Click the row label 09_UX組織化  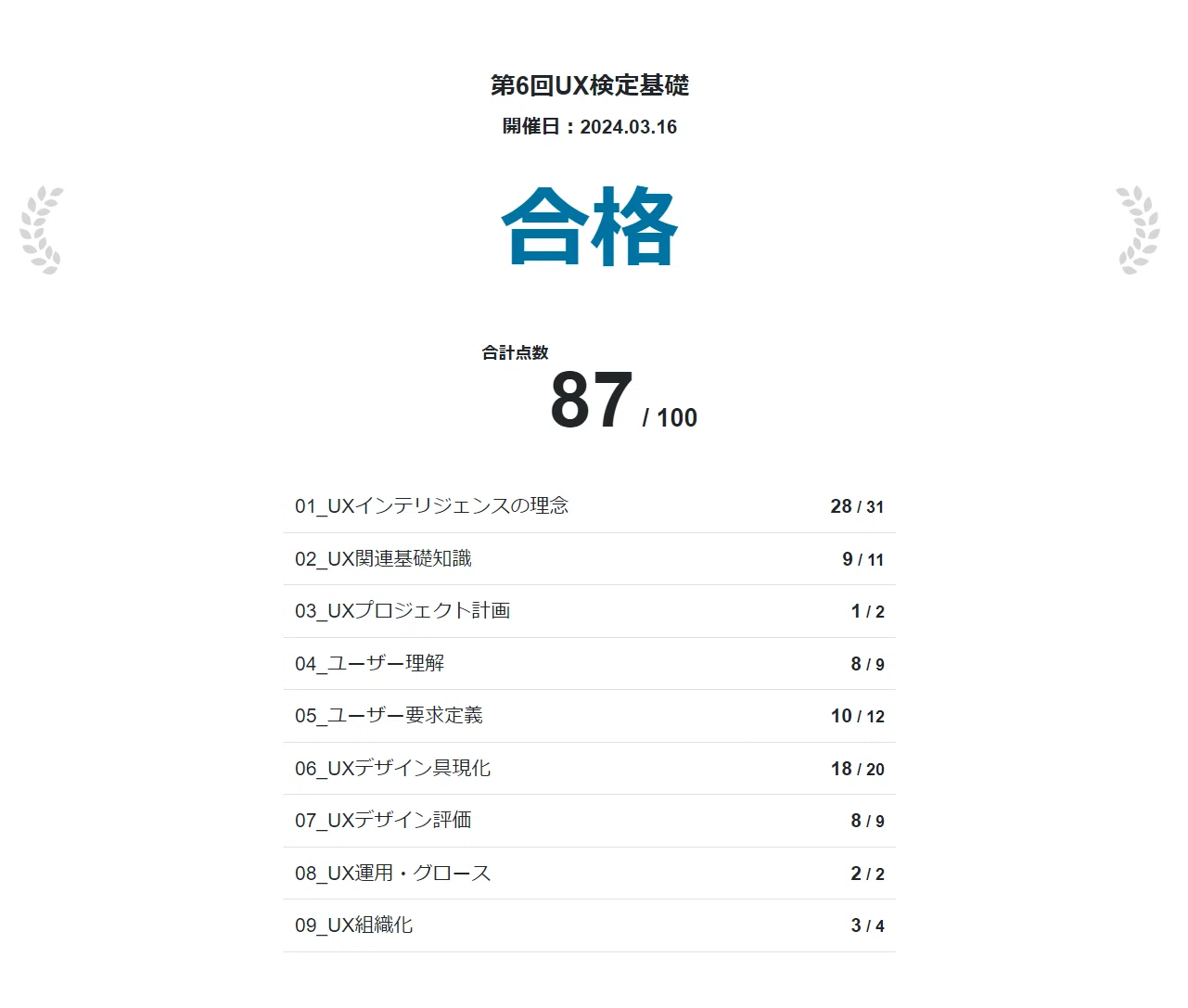[x=353, y=925]
